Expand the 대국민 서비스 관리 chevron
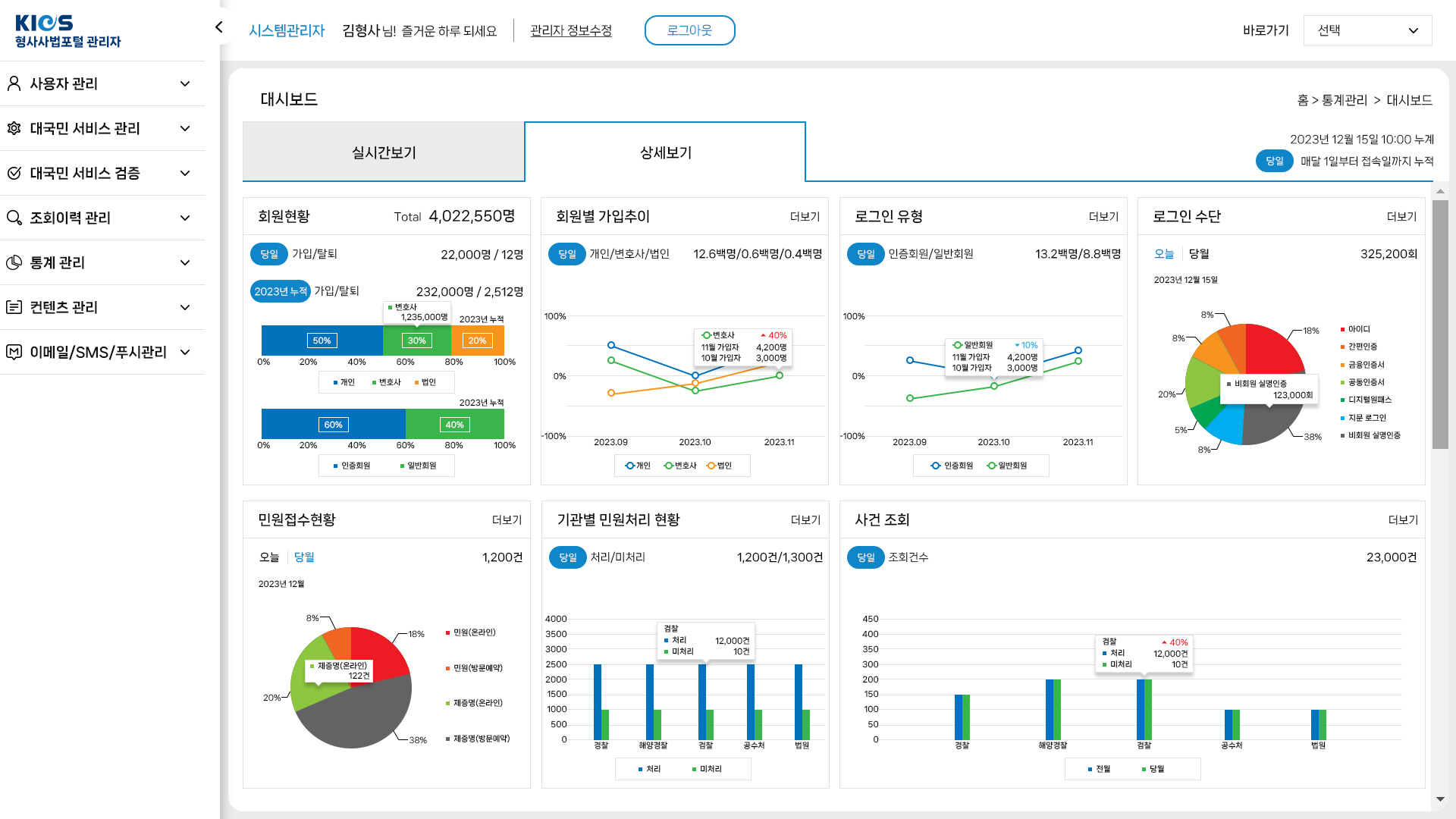This screenshot has width=1456, height=819. [185, 128]
